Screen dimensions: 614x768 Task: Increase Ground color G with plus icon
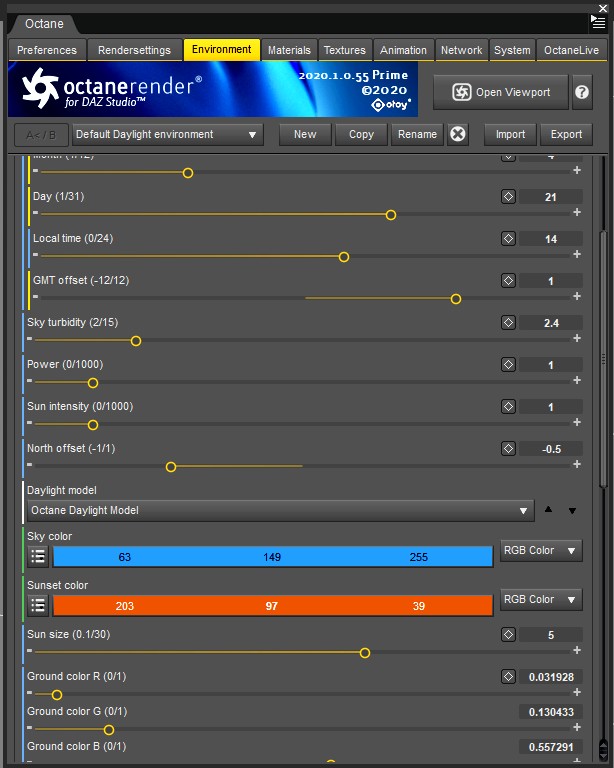[x=577, y=727]
